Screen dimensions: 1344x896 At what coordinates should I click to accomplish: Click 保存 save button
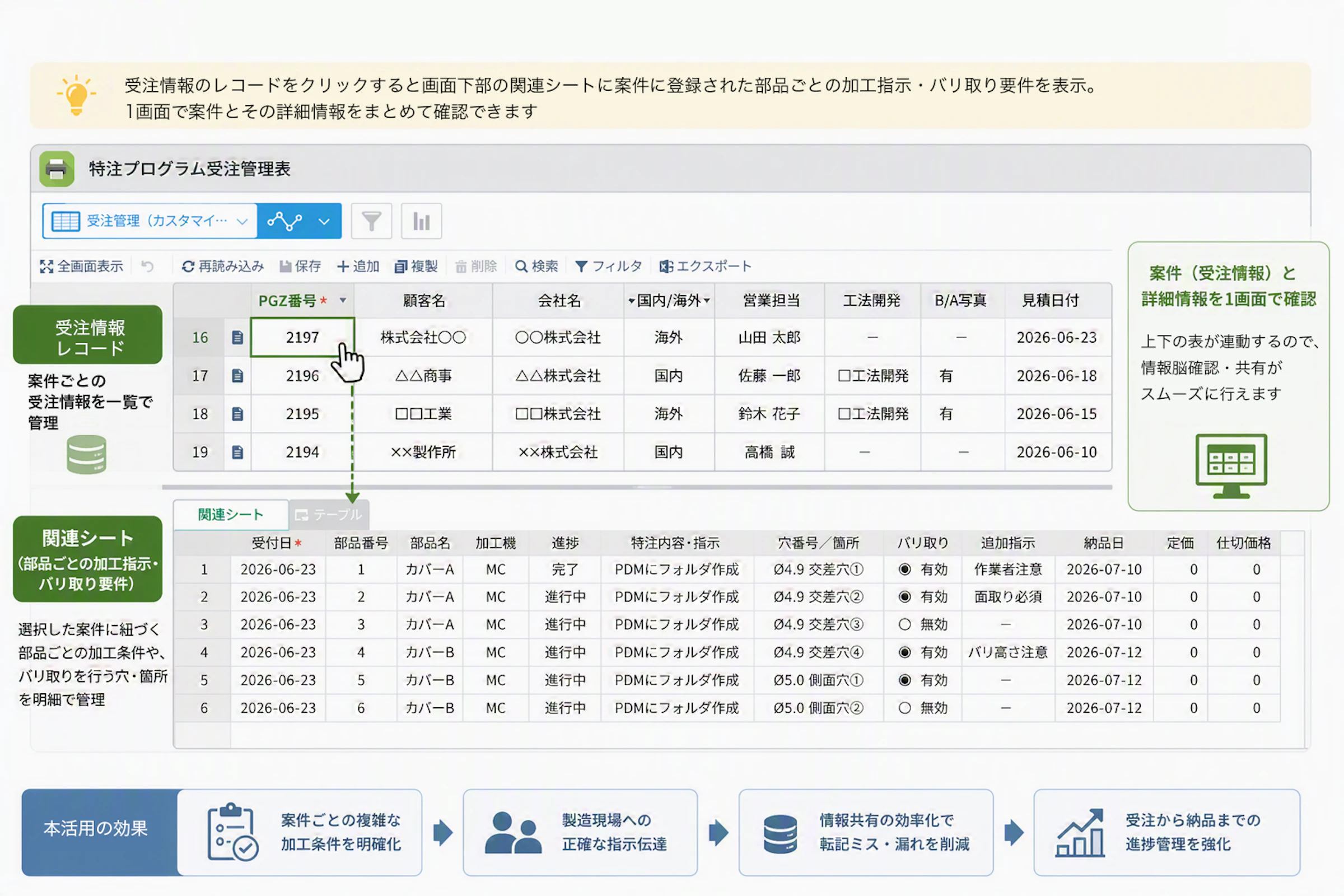tap(300, 267)
